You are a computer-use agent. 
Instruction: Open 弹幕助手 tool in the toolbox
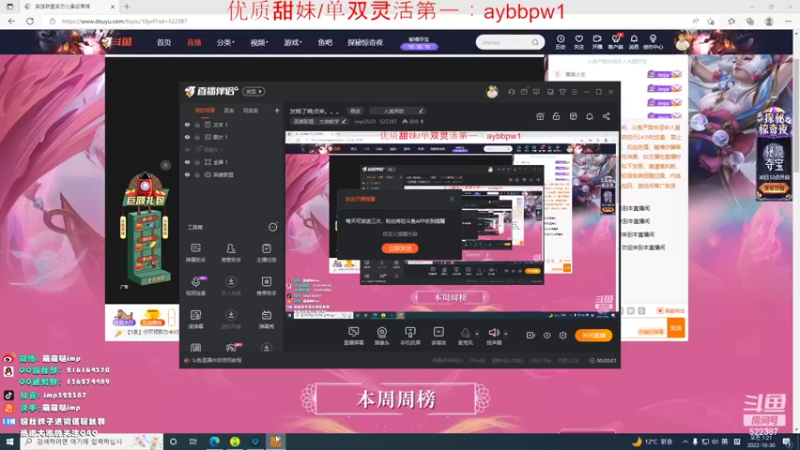[x=195, y=252]
